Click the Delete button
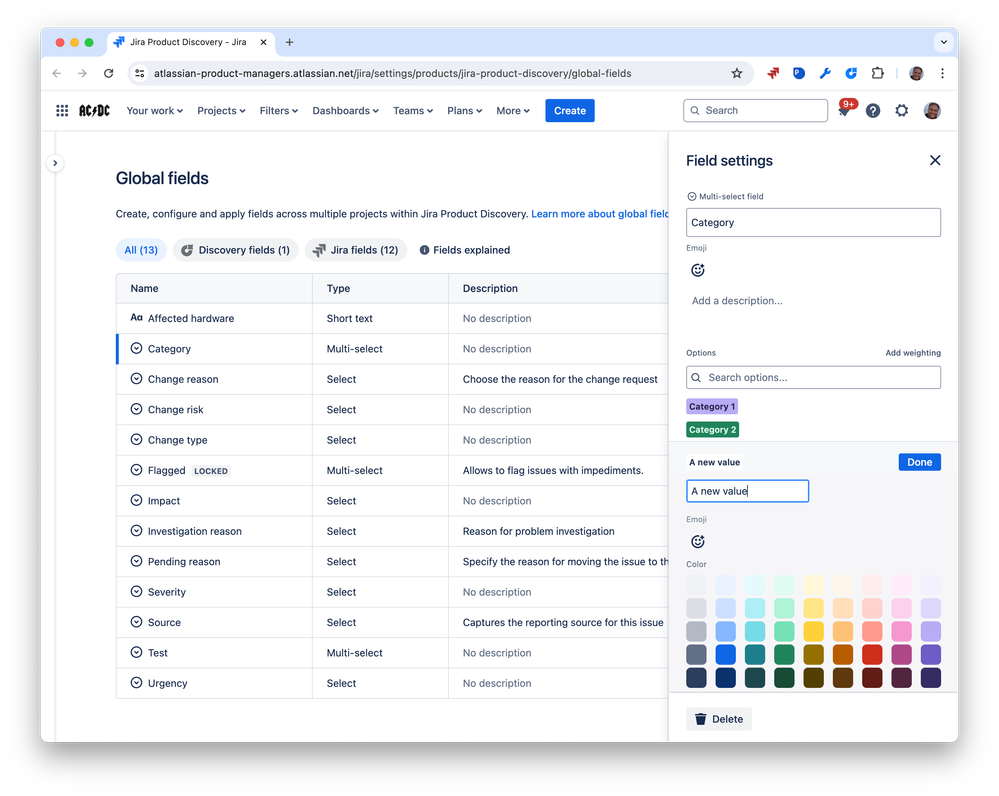The height and width of the screenshot is (796, 999). pos(719,719)
